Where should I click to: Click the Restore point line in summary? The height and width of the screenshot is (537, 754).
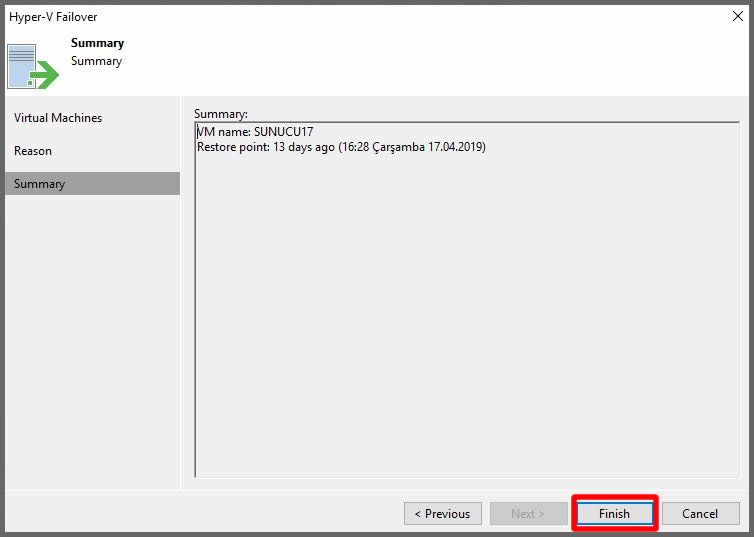coord(340,147)
